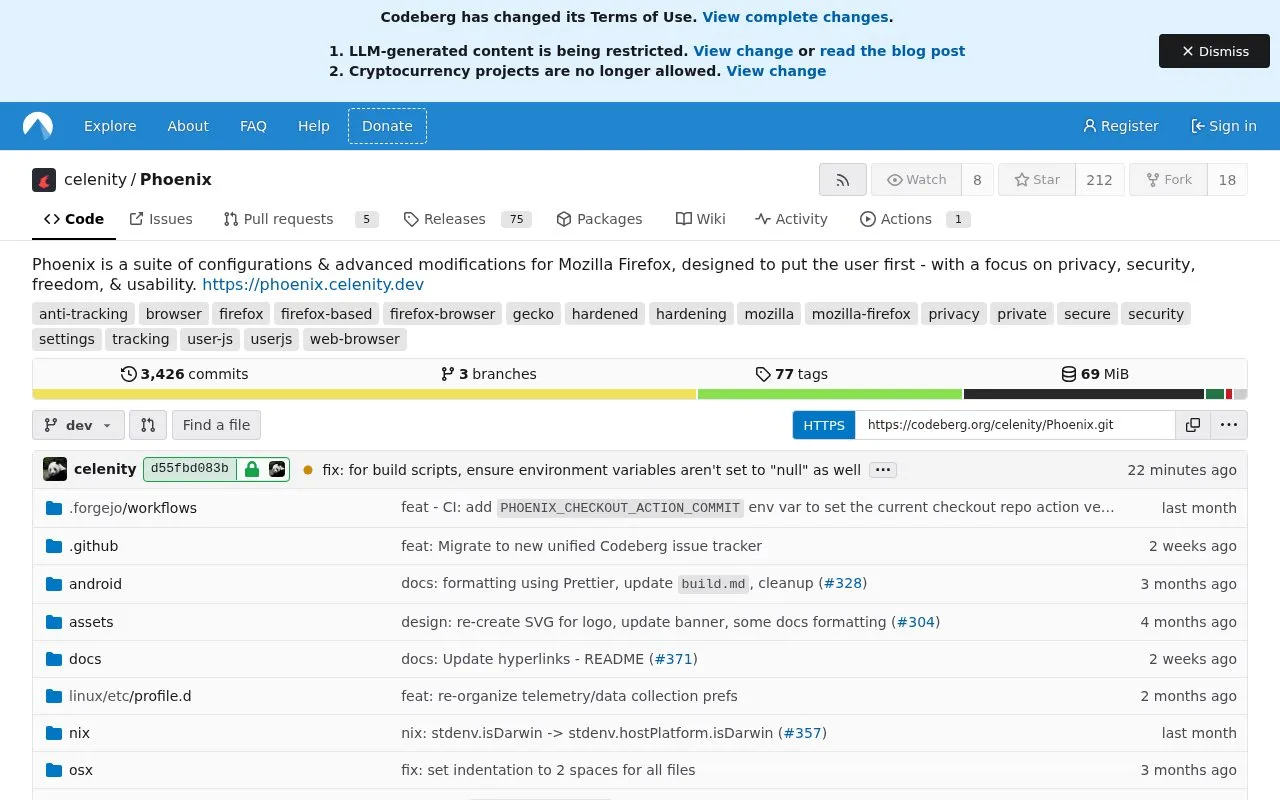Click the android folder icon
Image resolution: width=1280 pixels, height=800 pixels.
pyautogui.click(x=54, y=584)
